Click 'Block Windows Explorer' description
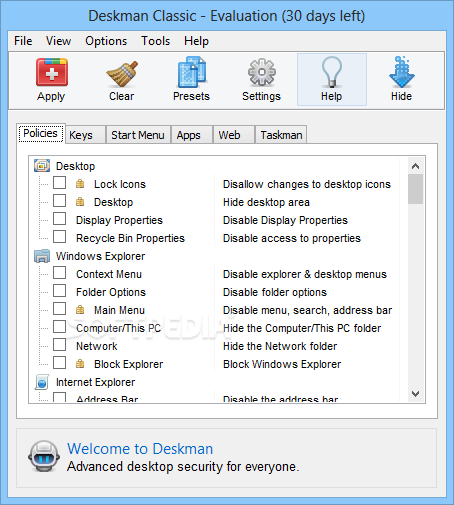The height and width of the screenshot is (505, 454). (282, 364)
